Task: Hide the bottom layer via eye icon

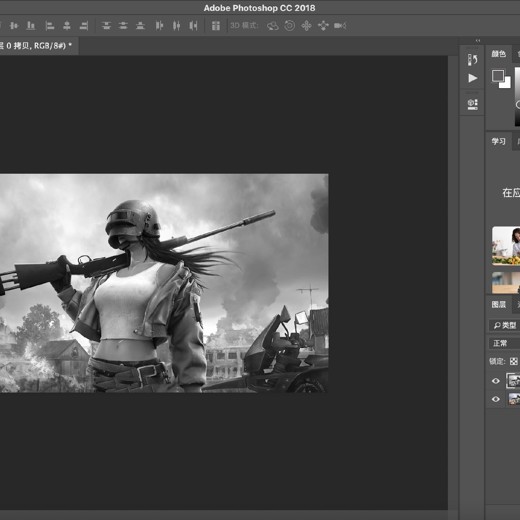Action: [496, 399]
